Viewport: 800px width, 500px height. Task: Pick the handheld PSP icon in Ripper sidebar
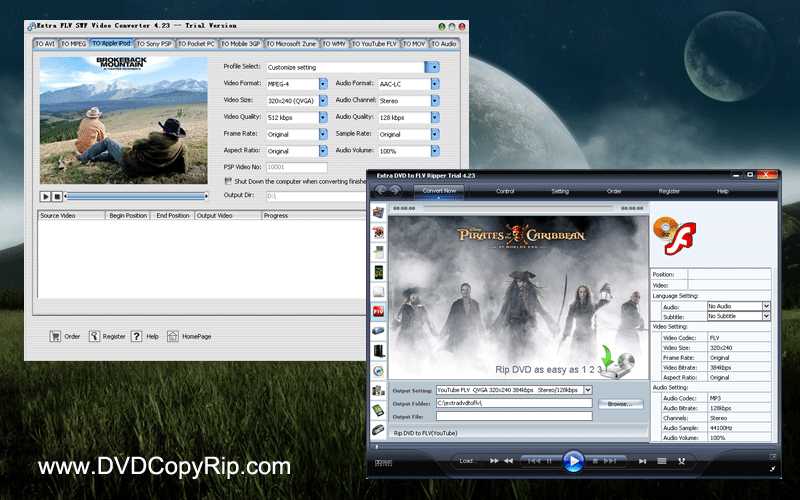coord(378,331)
